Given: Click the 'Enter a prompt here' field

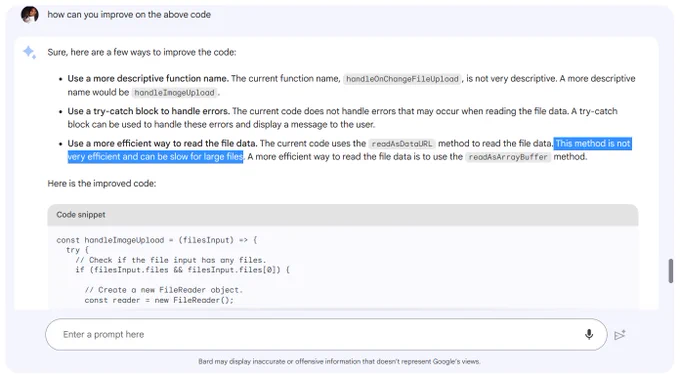Looking at the screenshot, I should tap(326, 335).
